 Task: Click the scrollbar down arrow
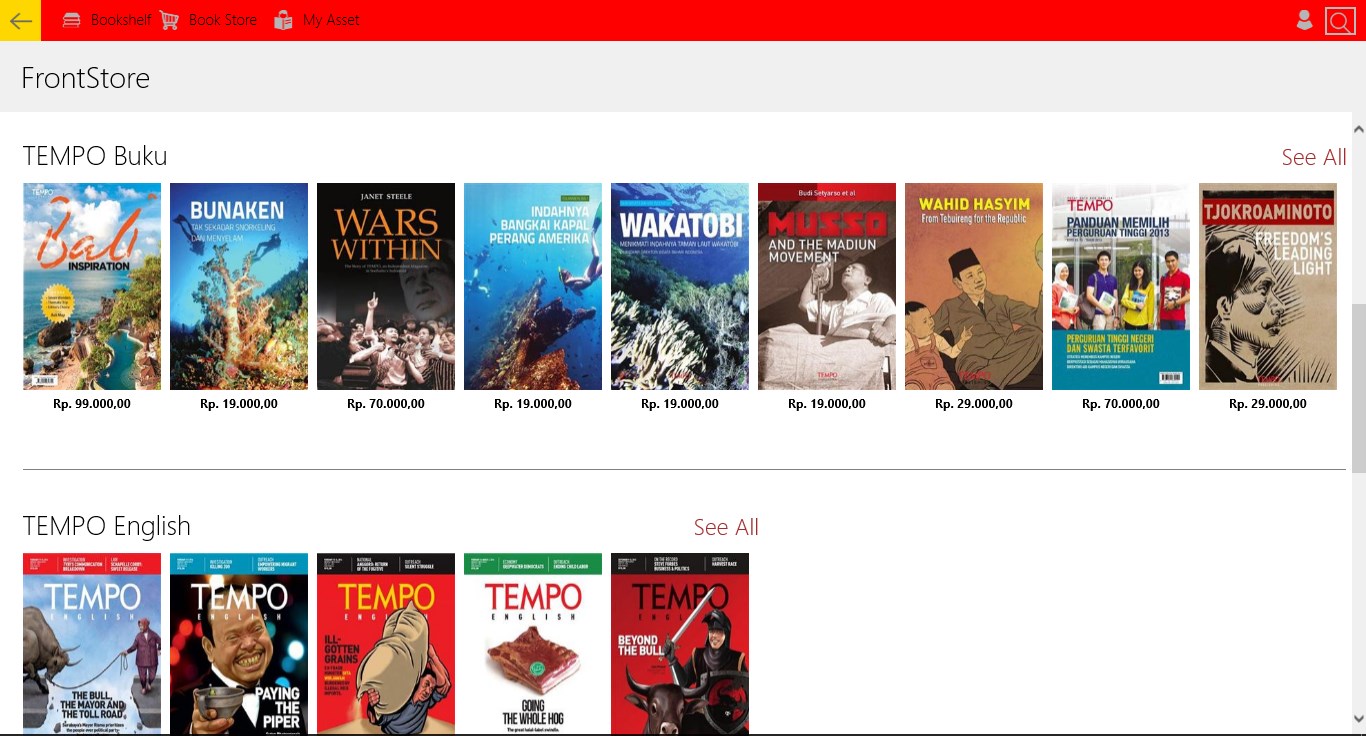(x=1358, y=719)
